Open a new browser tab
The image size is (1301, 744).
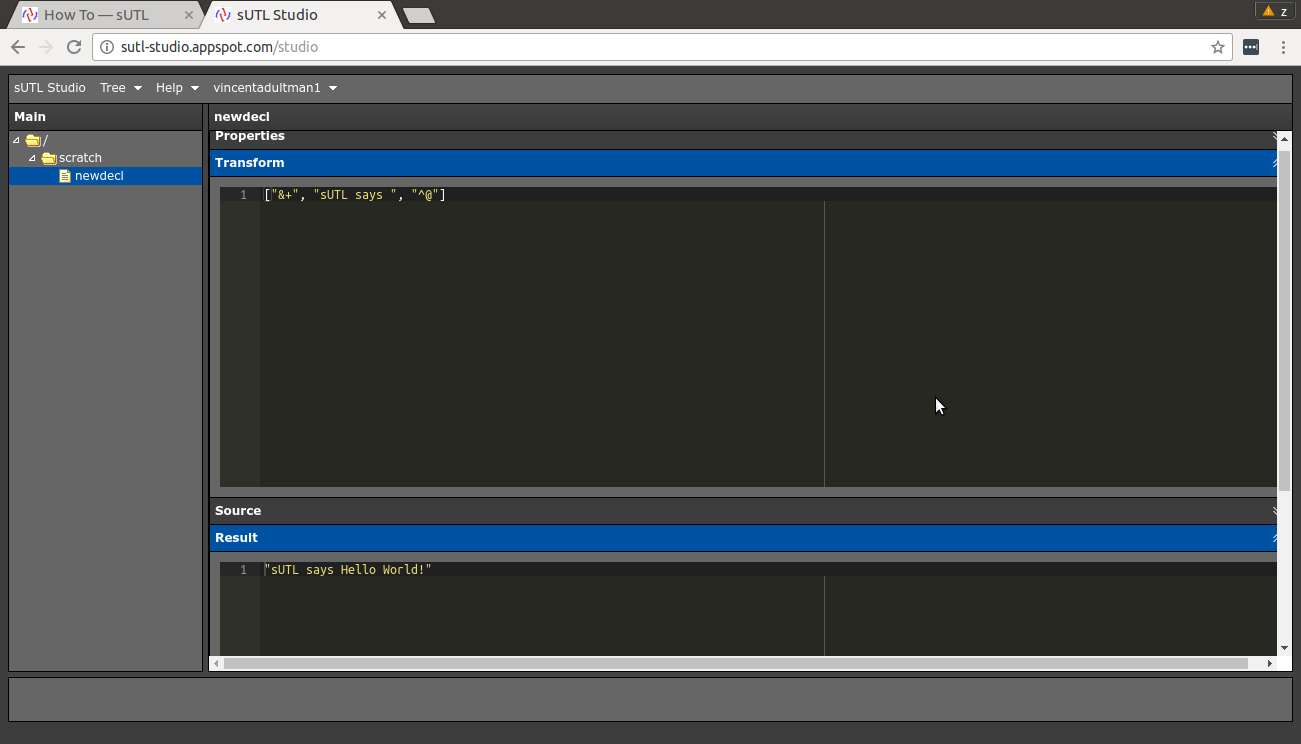(418, 15)
